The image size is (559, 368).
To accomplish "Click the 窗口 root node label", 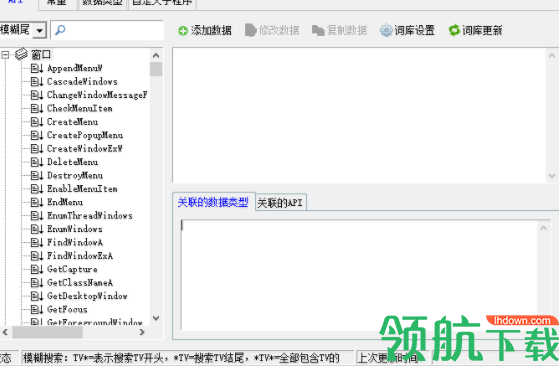I will point(41,55).
